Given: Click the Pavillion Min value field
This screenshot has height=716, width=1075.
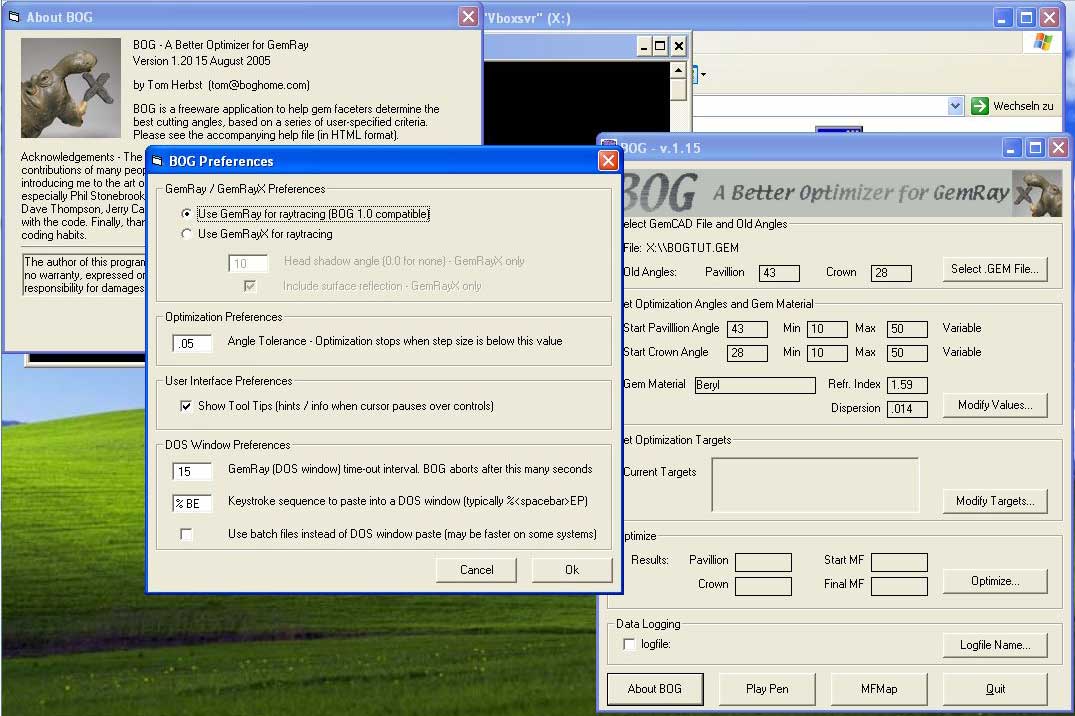Looking at the screenshot, I should 828,329.
